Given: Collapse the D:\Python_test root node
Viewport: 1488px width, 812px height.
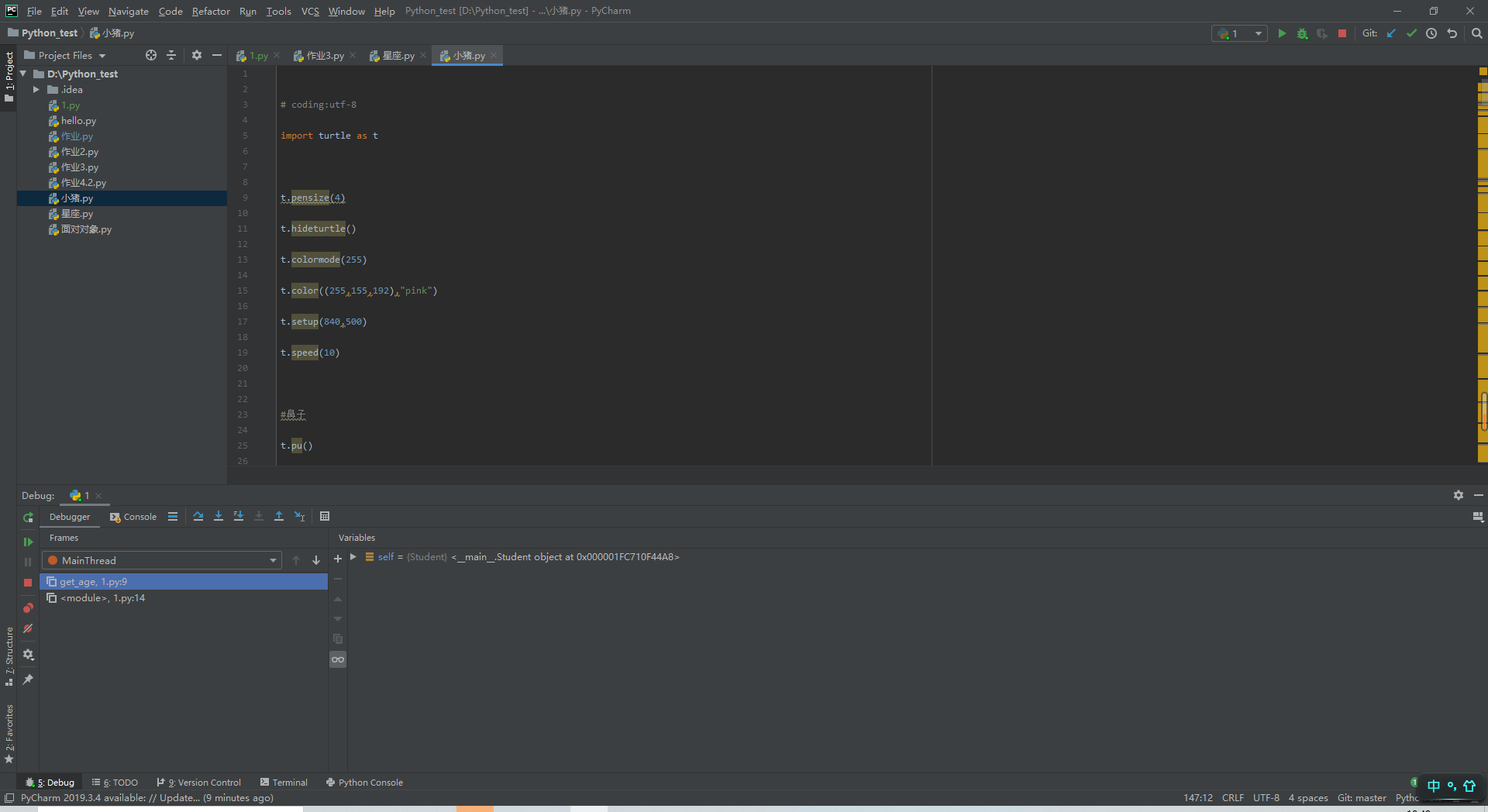Looking at the screenshot, I should pyautogui.click(x=23, y=74).
